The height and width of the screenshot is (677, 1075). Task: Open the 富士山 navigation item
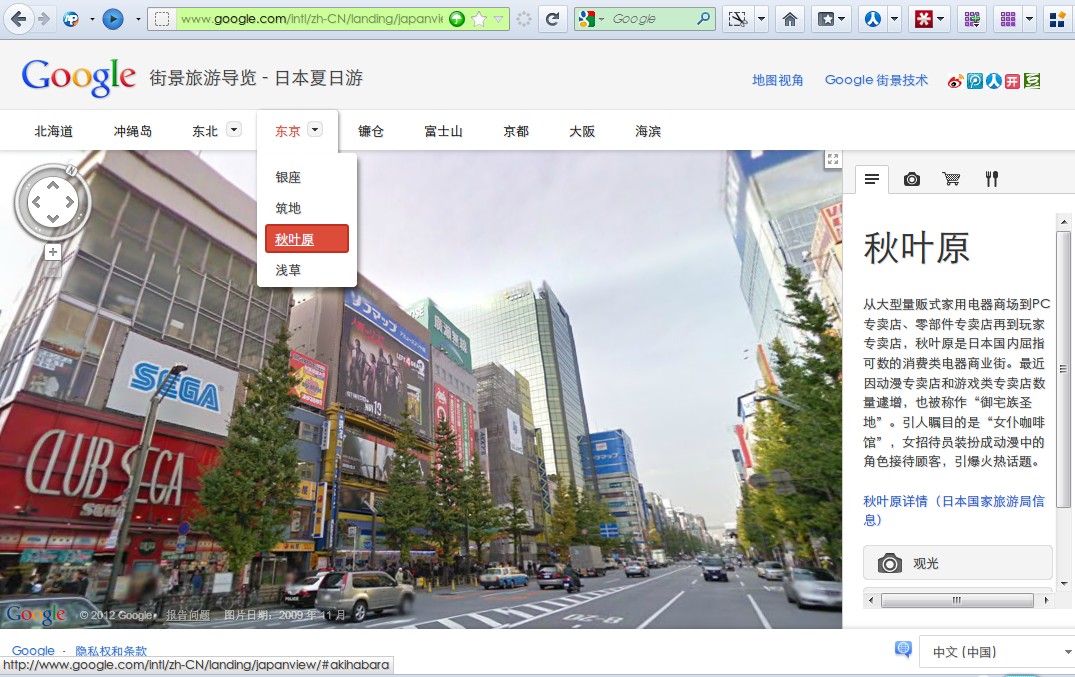(444, 131)
